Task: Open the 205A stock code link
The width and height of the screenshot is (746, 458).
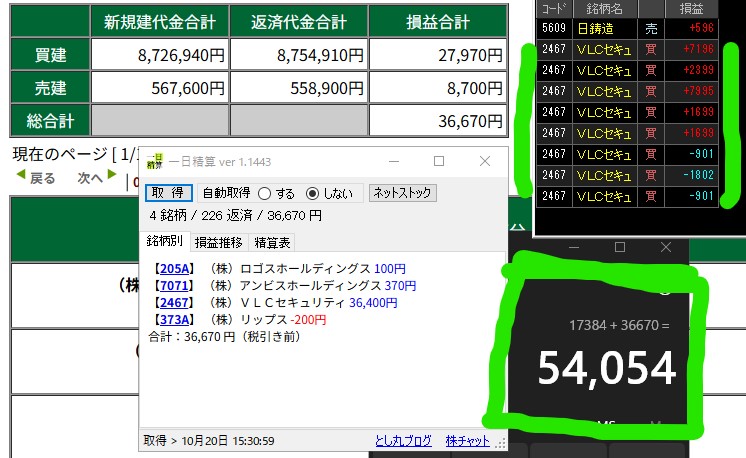Action: (x=173, y=269)
